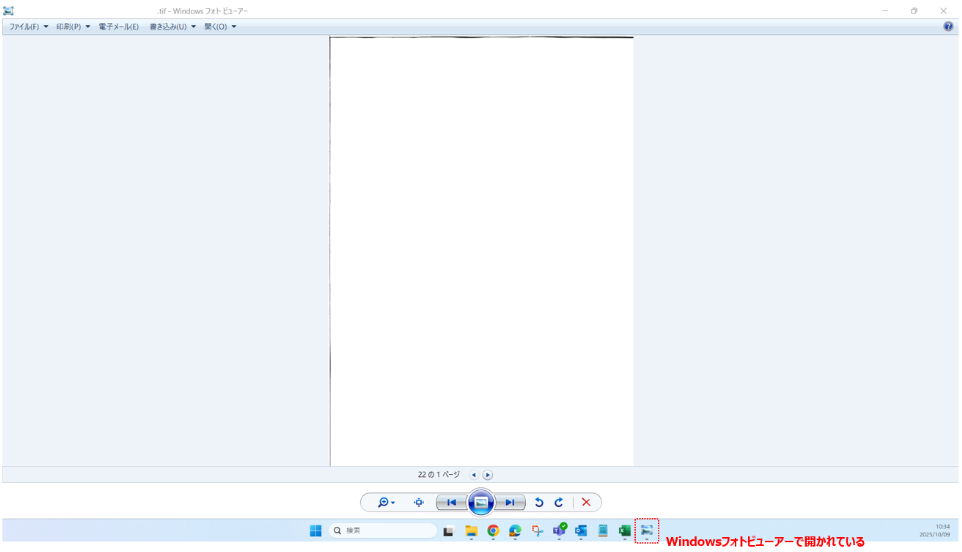Viewport: 962px width, 552px height.
Task: Open Google Chrome from the taskbar
Action: pyautogui.click(x=493, y=531)
